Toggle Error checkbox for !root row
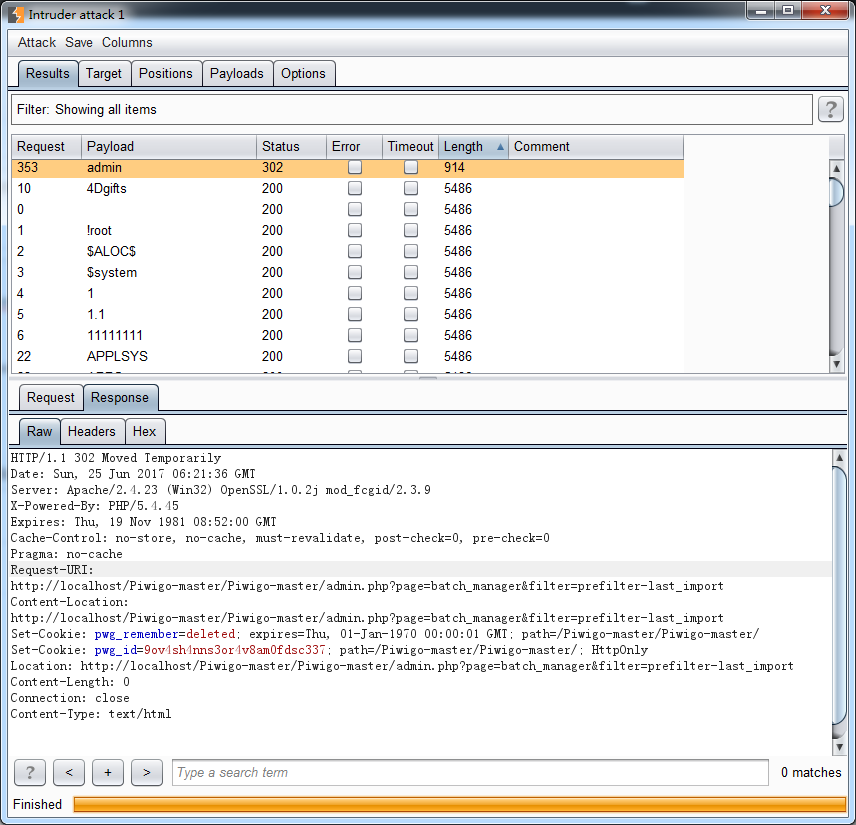This screenshot has width=856, height=825. coord(355,230)
